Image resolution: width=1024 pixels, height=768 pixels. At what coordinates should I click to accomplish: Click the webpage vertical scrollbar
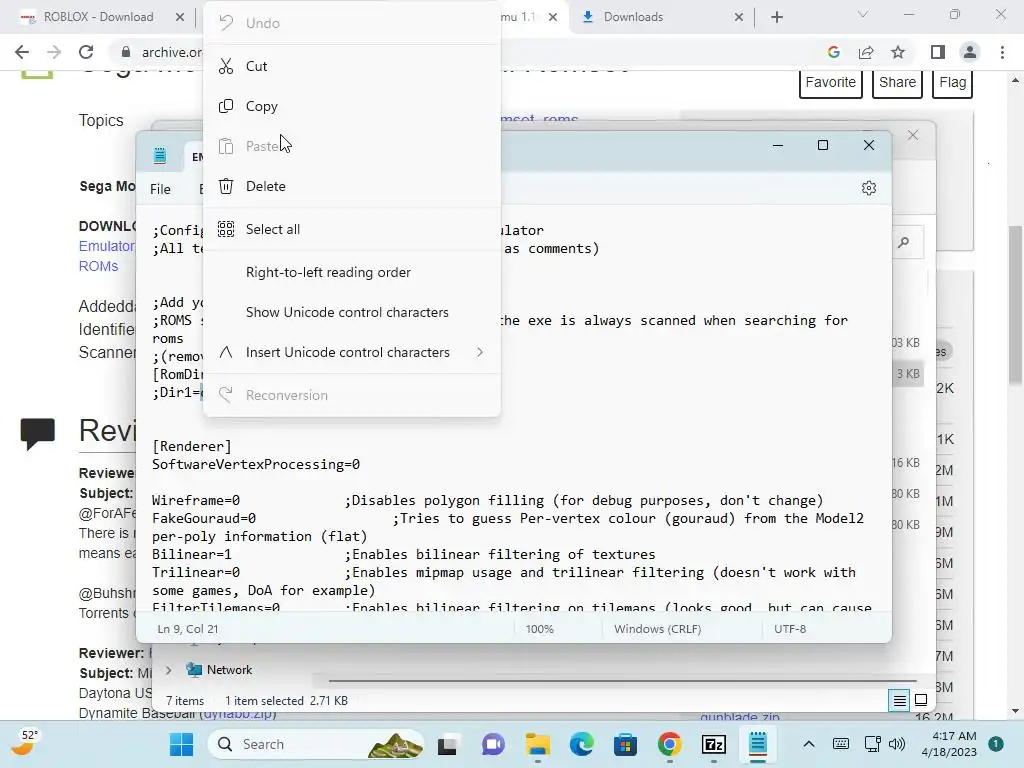tap(1015, 304)
